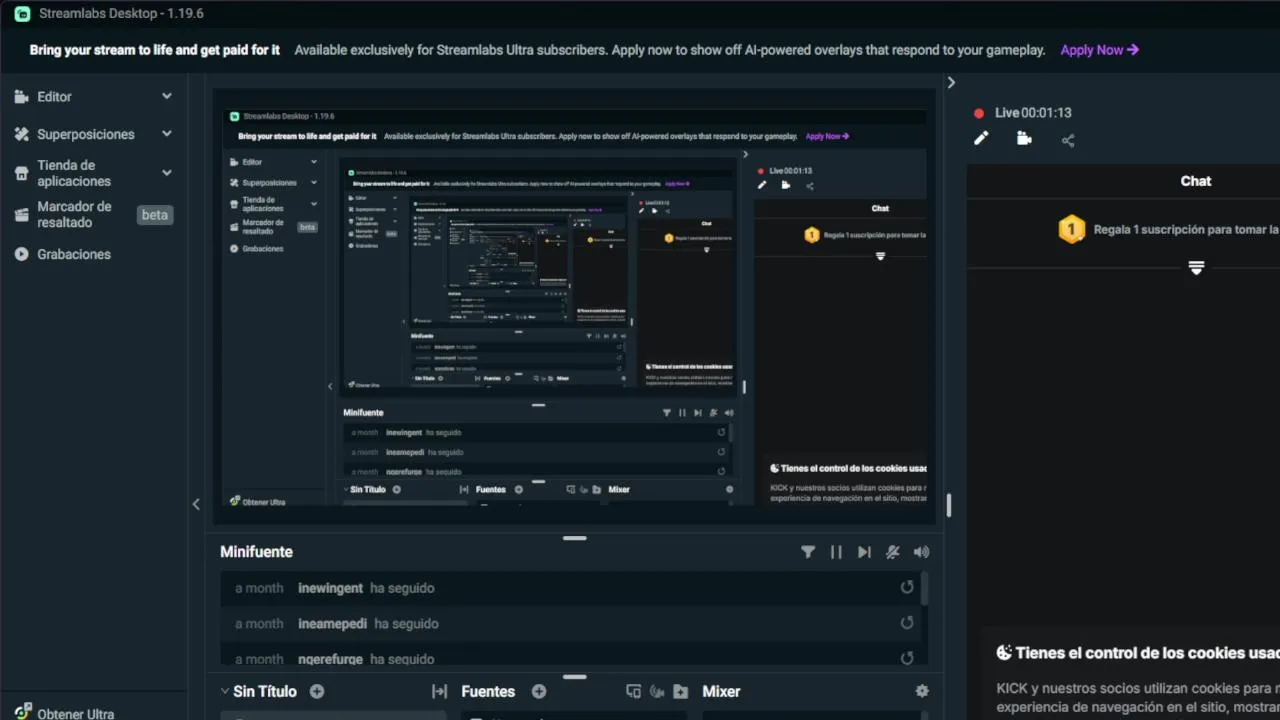Pause the Minifuente alert queue
The image size is (1280, 720).
(836, 552)
